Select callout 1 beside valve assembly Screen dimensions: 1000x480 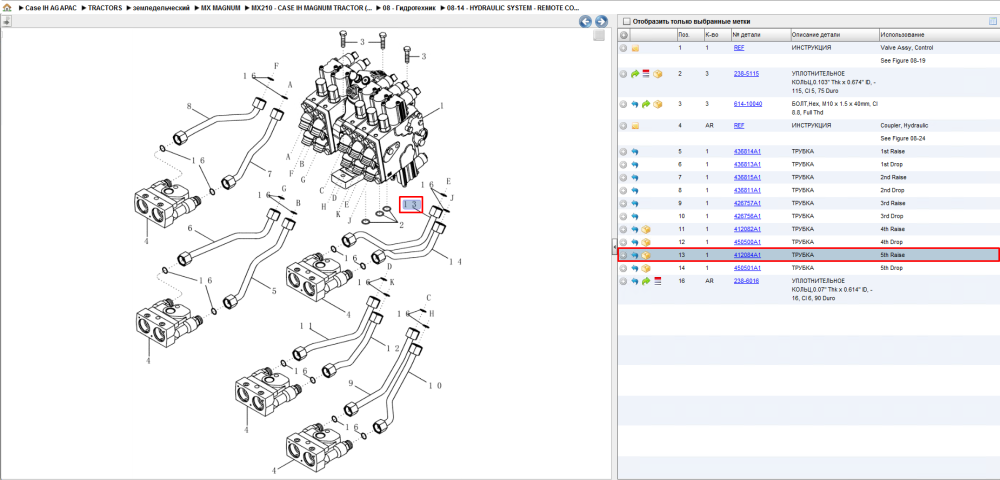pyautogui.click(x=441, y=106)
